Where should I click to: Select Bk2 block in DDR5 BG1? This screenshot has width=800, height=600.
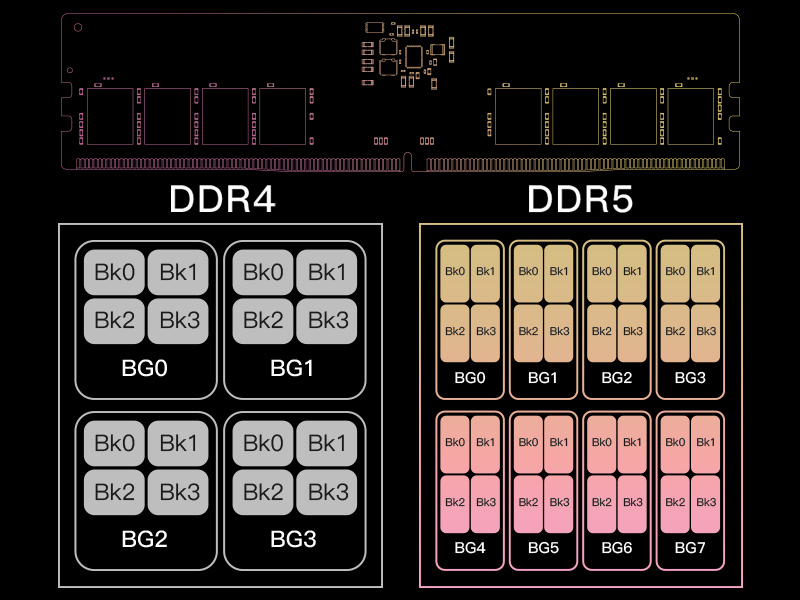point(528,333)
